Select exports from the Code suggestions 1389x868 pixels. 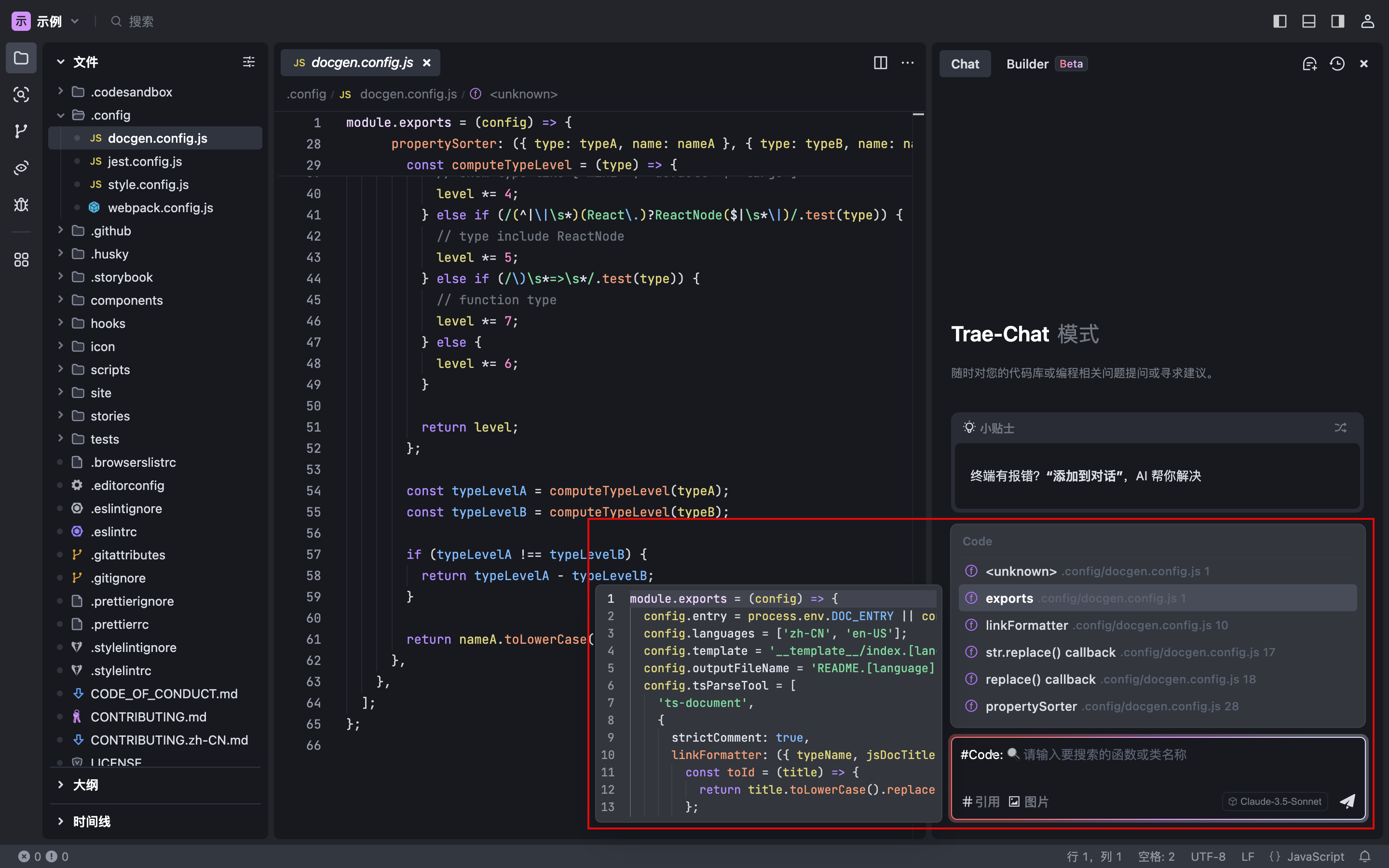point(1157,598)
